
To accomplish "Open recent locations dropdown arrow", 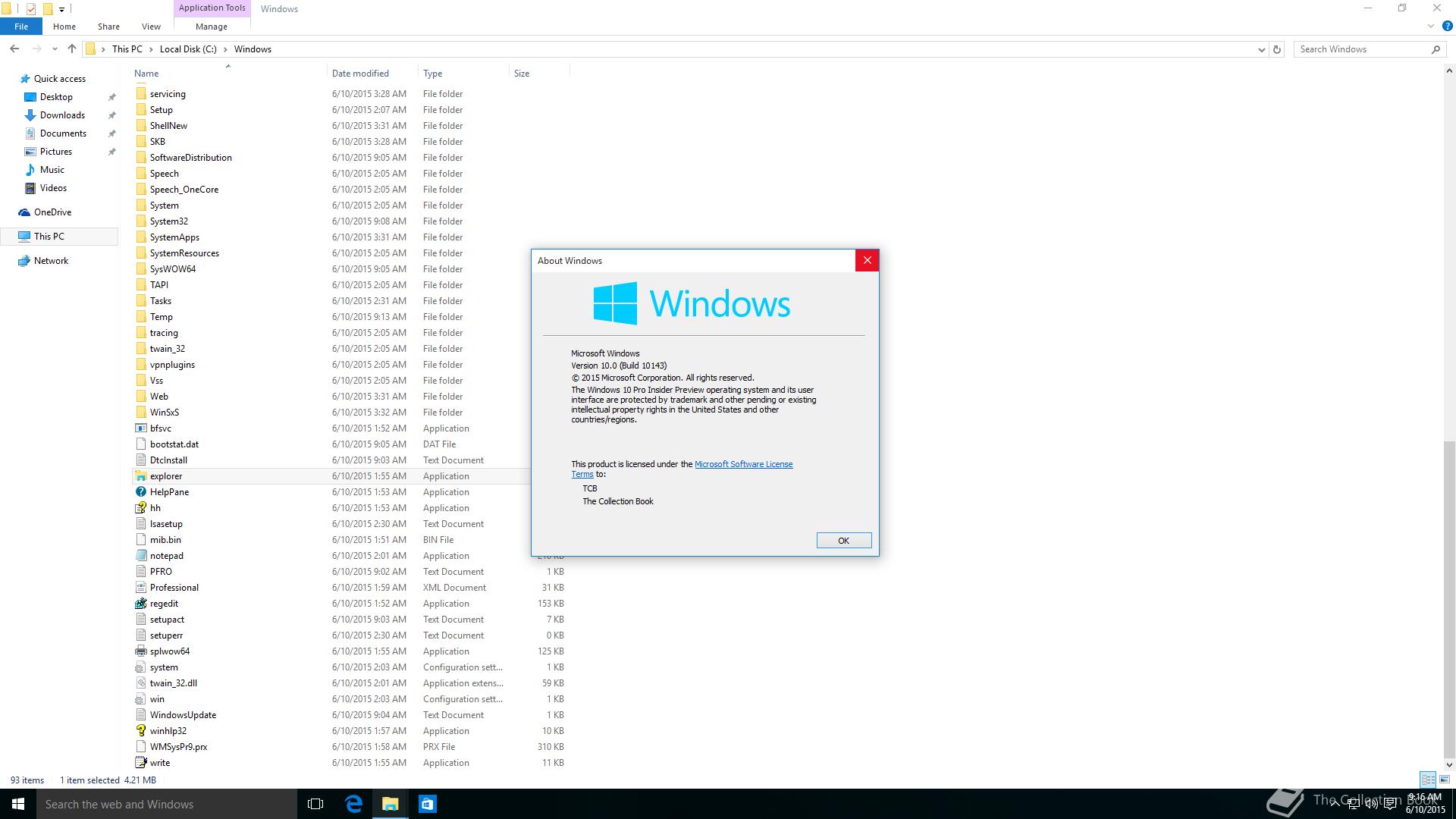I will pyautogui.click(x=55, y=49).
